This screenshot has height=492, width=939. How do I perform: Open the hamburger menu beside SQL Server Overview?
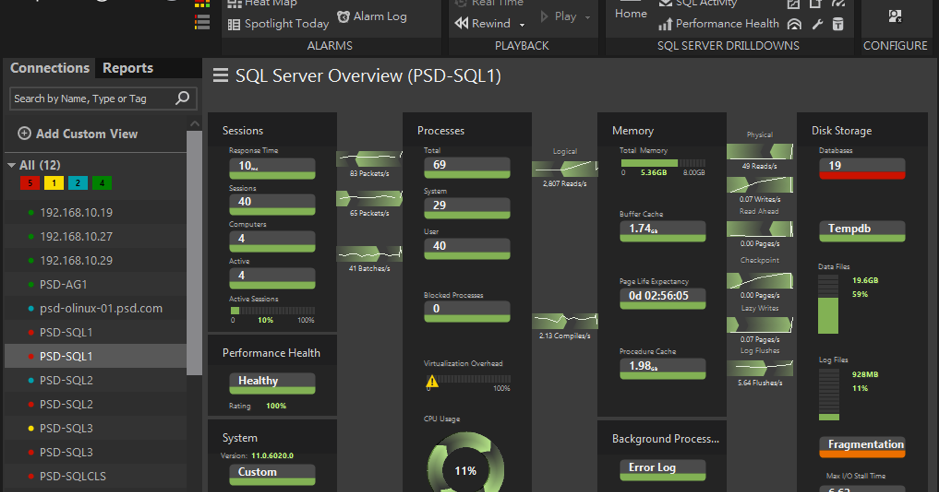coord(220,75)
